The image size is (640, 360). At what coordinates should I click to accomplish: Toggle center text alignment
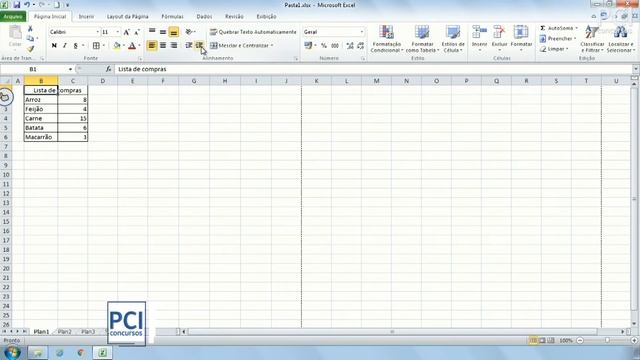163,45
